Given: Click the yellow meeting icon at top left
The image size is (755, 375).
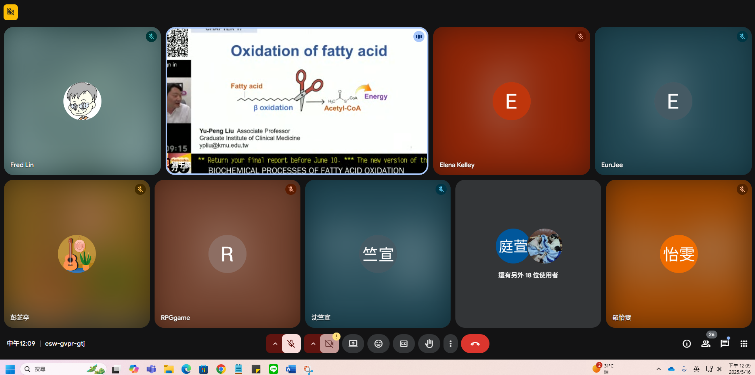Looking at the screenshot, I should [11, 12].
